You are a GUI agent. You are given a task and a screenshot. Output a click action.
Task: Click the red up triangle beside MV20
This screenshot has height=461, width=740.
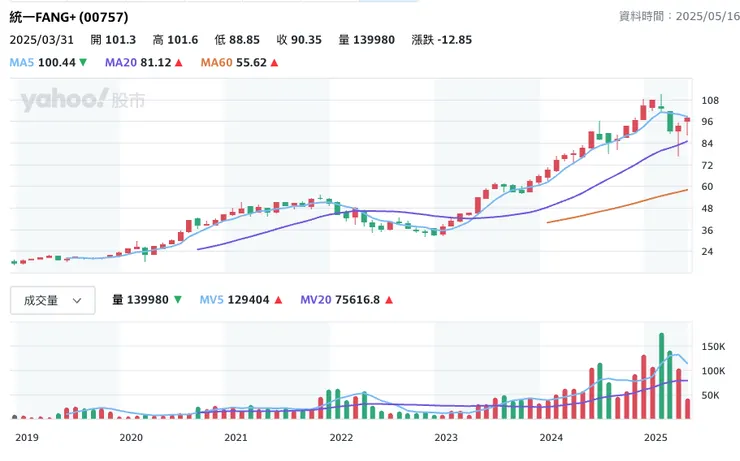click(389, 300)
